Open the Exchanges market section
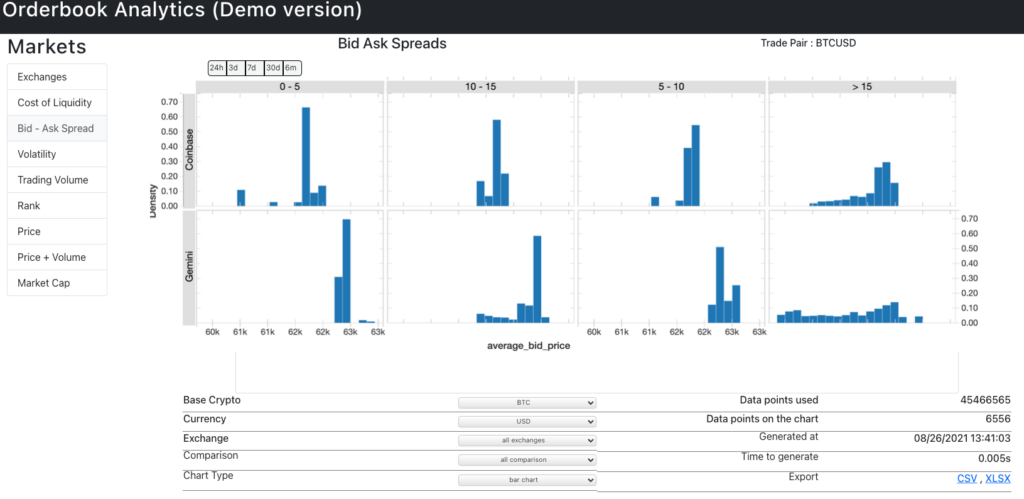The height and width of the screenshot is (499, 1024). point(57,77)
